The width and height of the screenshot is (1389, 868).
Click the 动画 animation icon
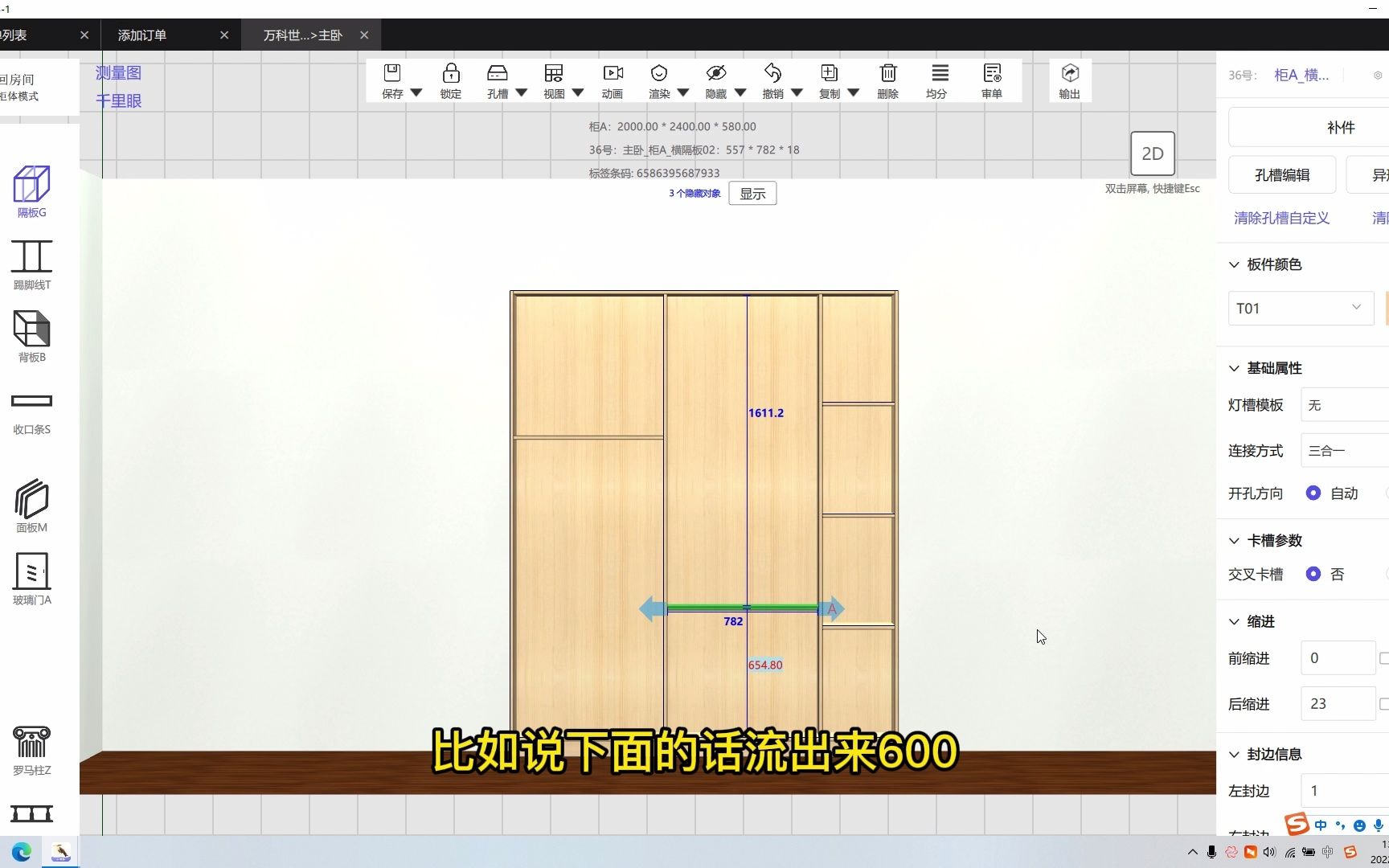tap(613, 73)
